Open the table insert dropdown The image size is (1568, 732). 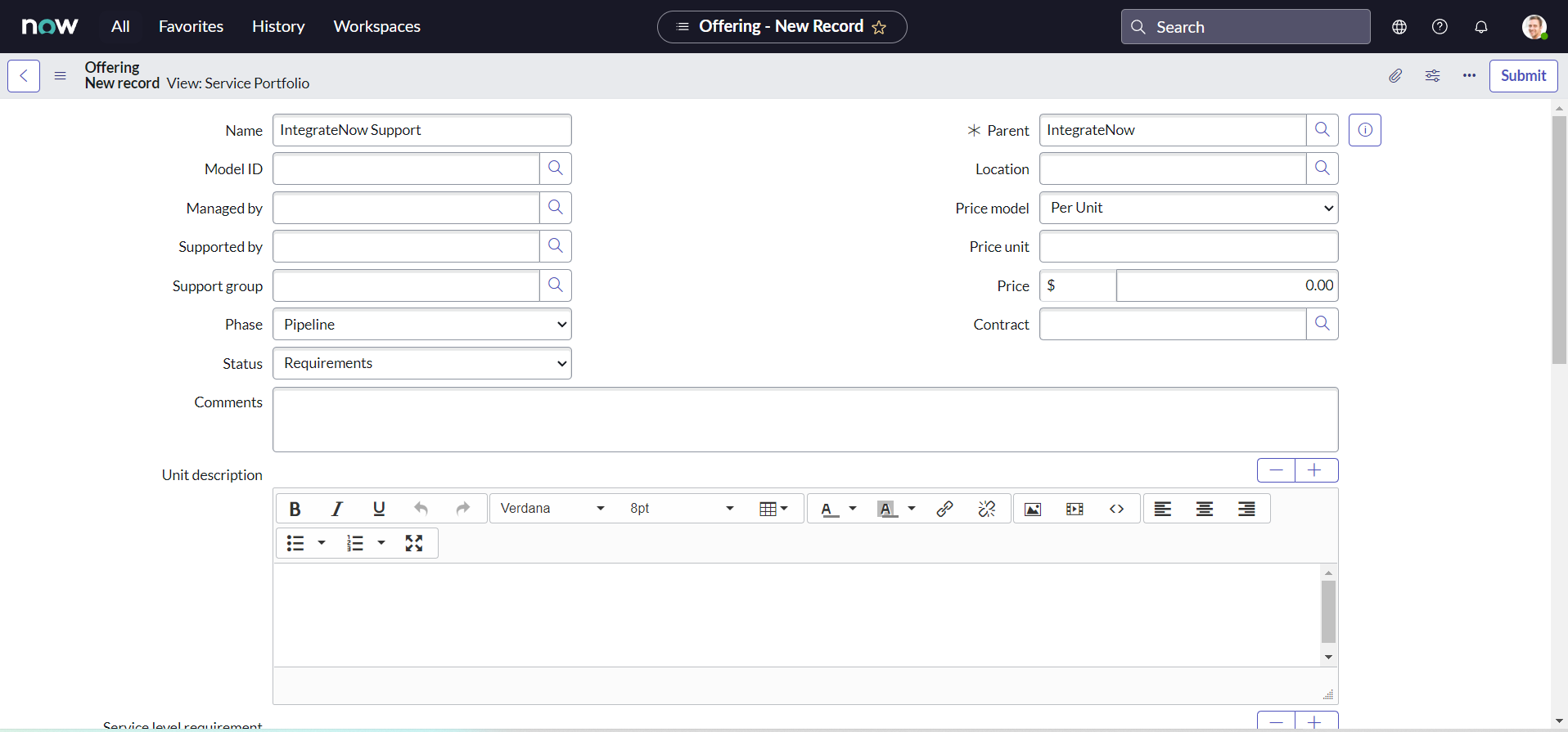point(773,509)
